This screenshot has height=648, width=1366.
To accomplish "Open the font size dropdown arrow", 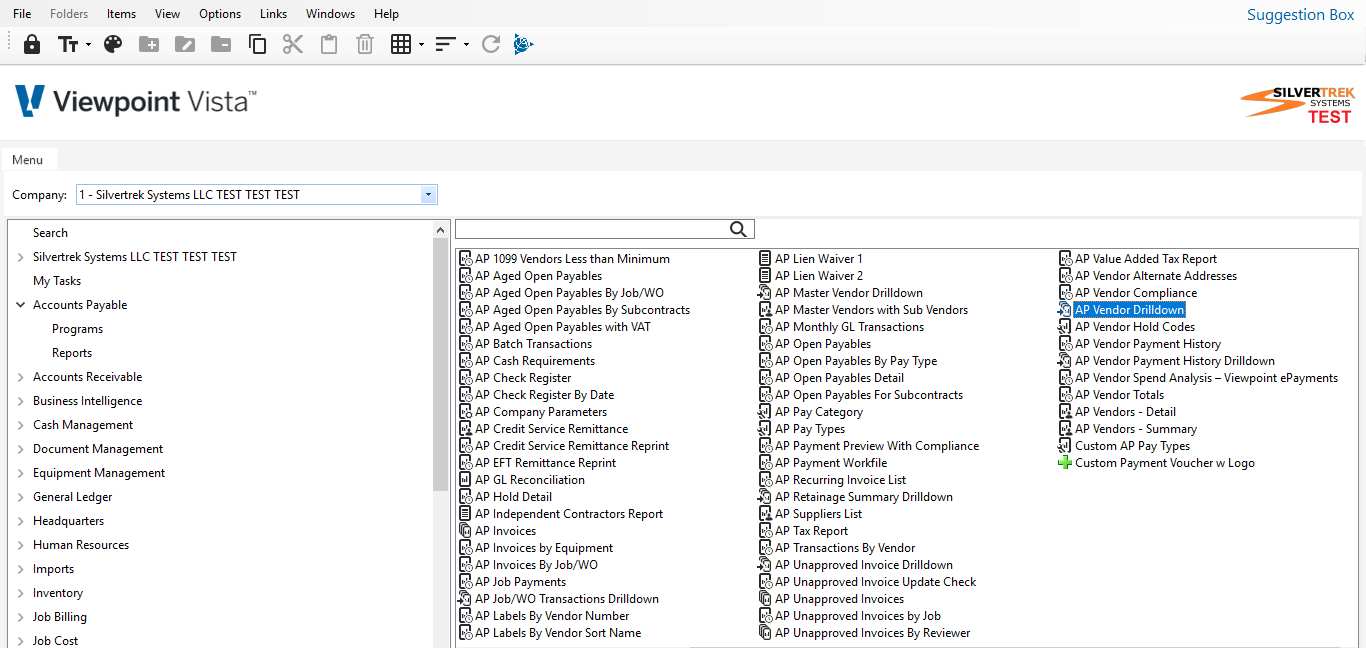I will click(x=88, y=45).
